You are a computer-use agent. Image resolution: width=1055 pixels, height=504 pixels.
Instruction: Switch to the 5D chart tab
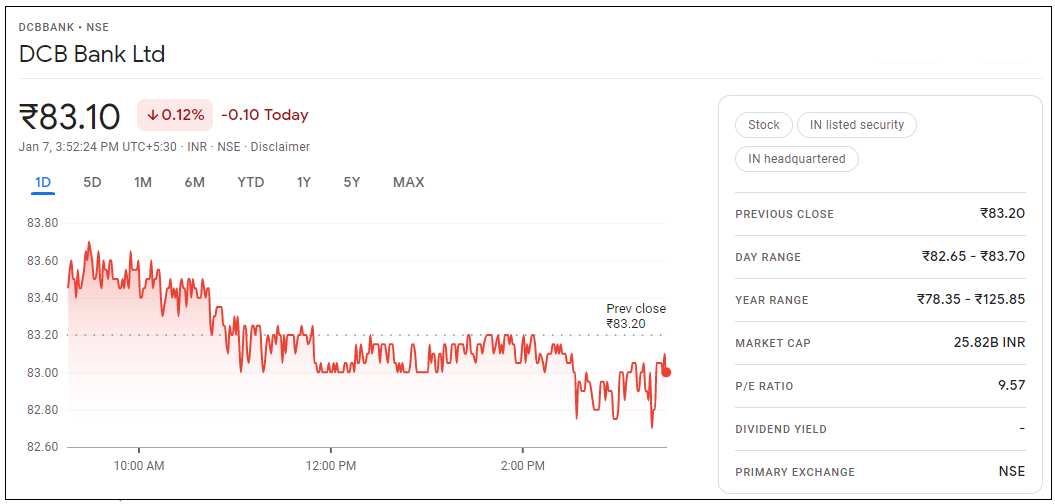click(92, 182)
